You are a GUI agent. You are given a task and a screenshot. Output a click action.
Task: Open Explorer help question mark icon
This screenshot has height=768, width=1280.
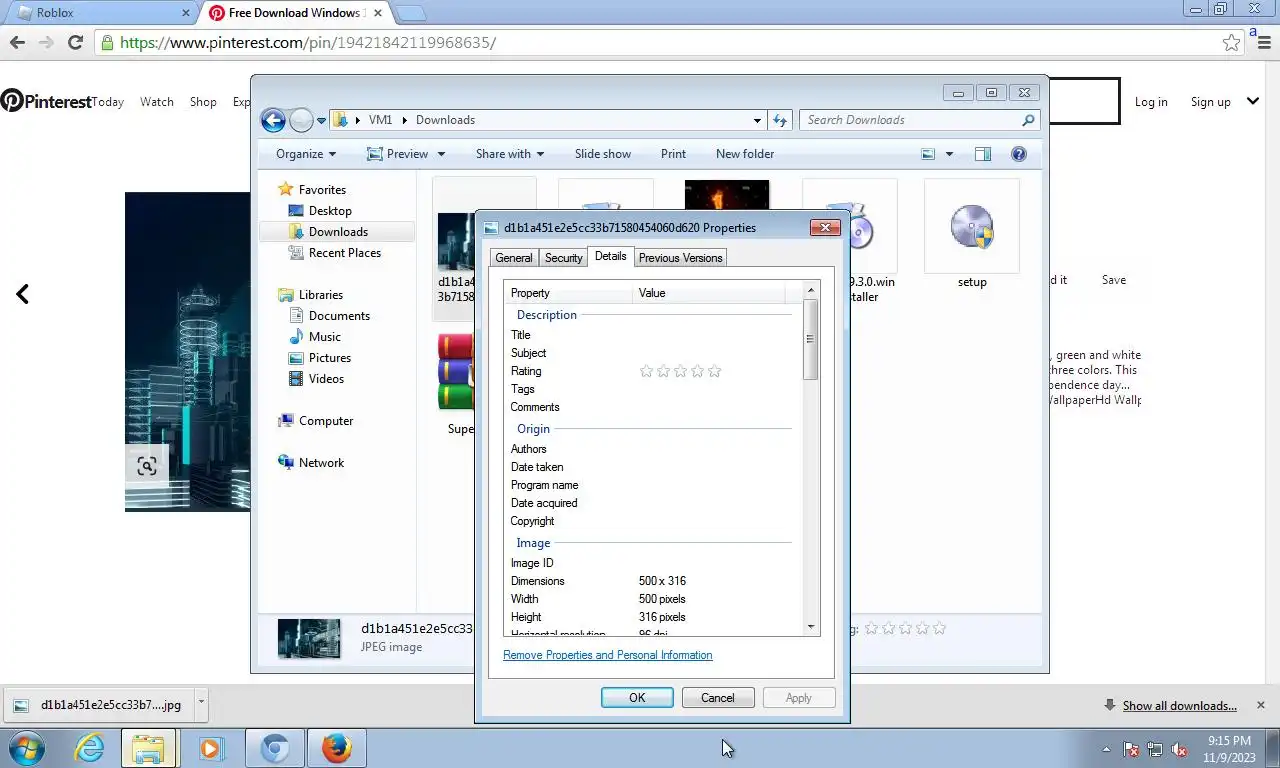pyautogui.click(x=1019, y=154)
